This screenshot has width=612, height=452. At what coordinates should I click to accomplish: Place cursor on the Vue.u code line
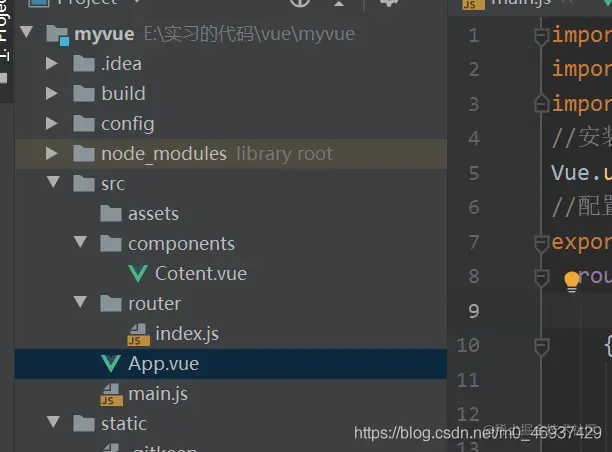[x=581, y=173]
